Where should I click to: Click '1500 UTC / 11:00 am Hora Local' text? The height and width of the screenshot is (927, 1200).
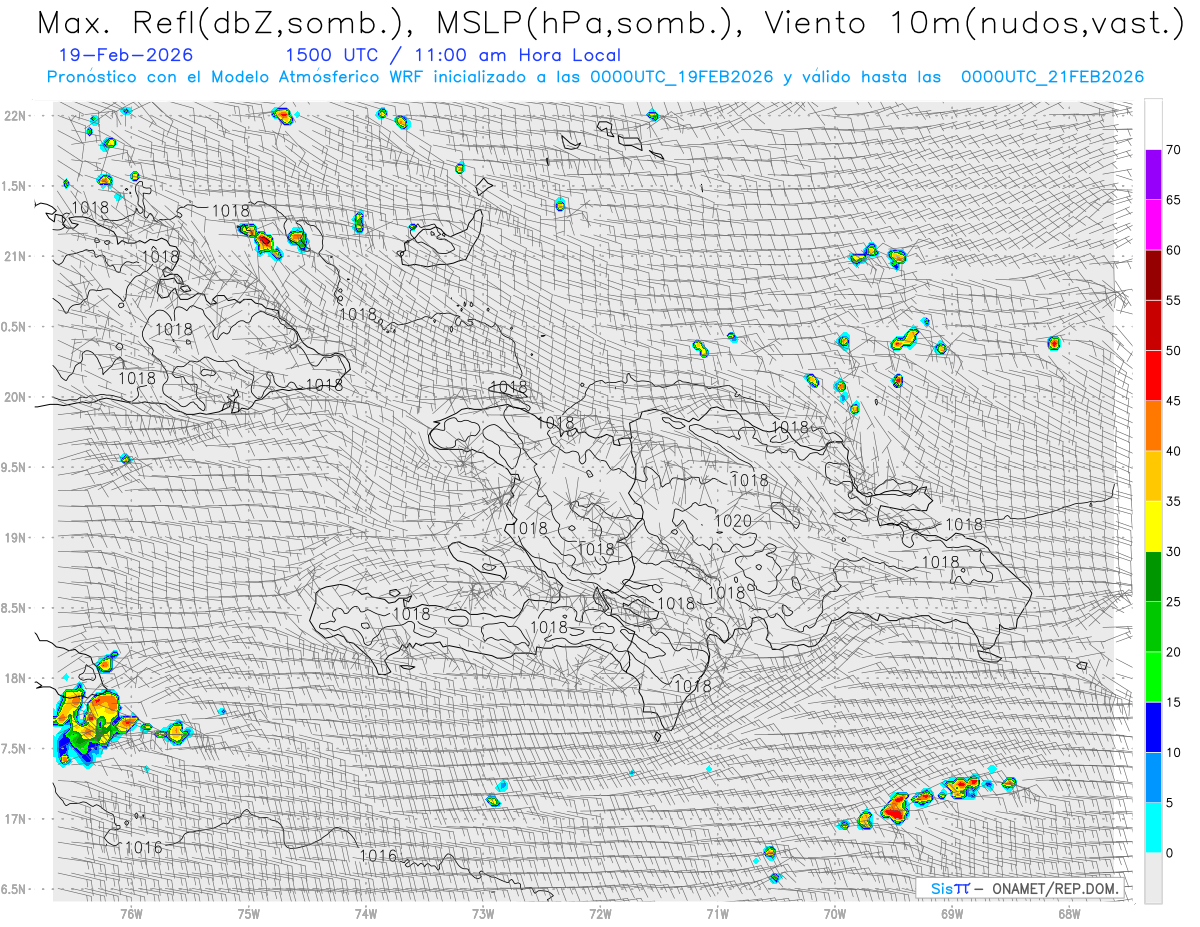click(453, 56)
